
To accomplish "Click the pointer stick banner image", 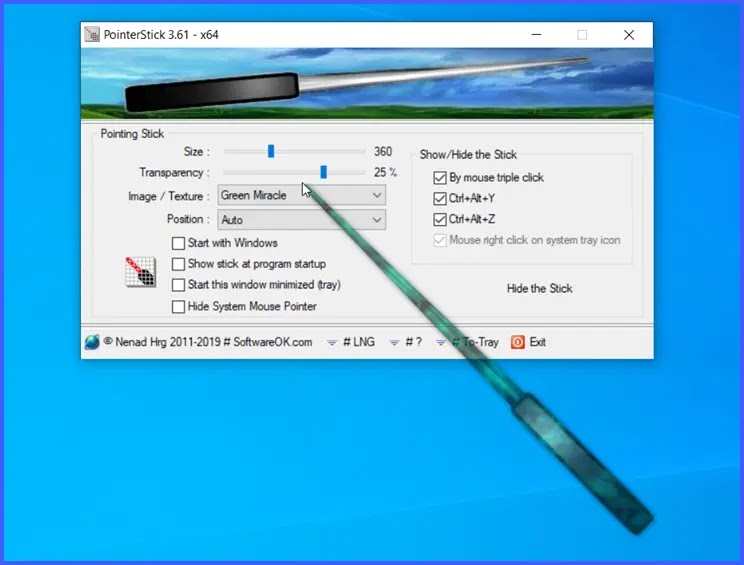I will click(x=367, y=83).
